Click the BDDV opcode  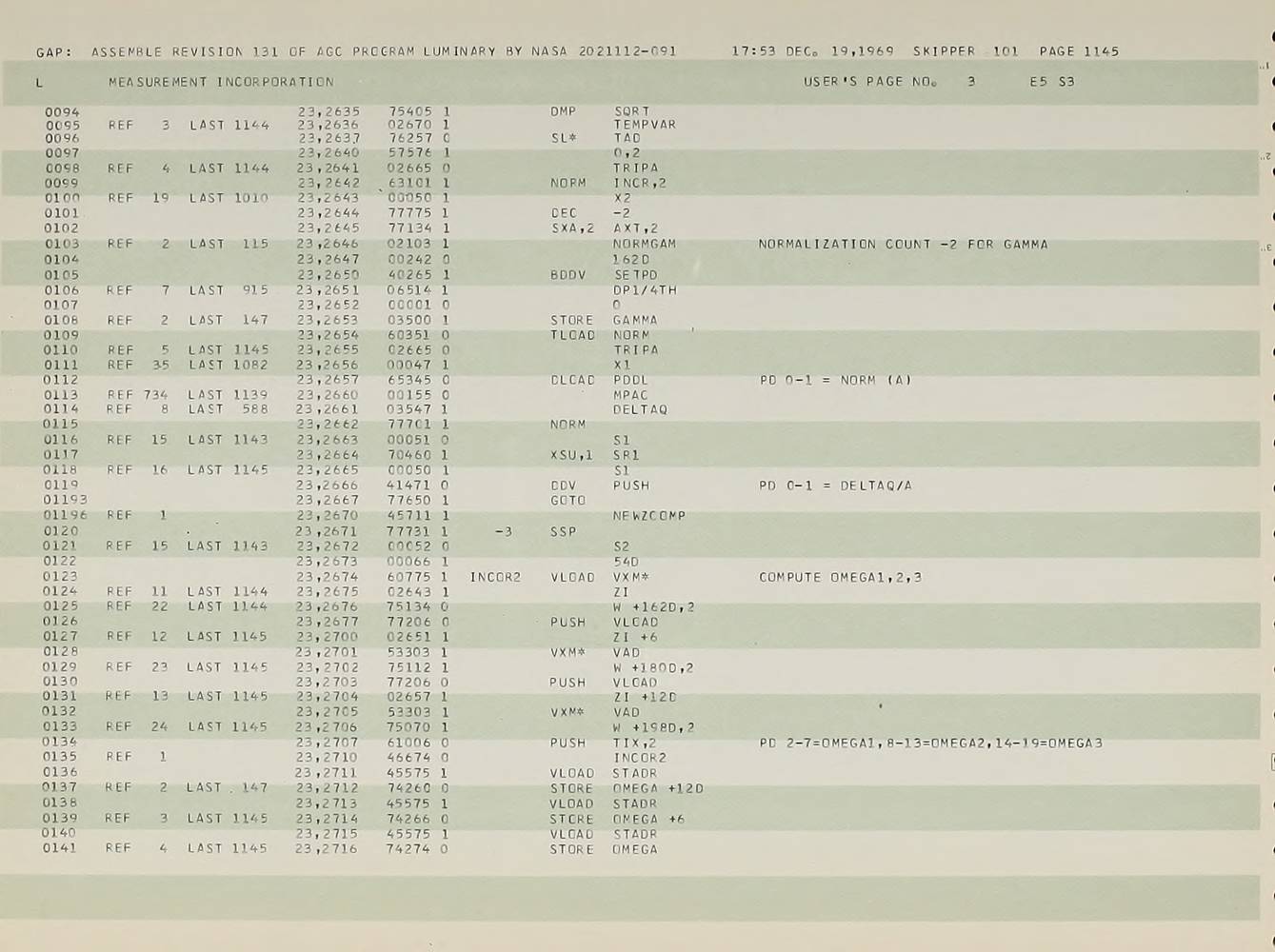coord(568,275)
